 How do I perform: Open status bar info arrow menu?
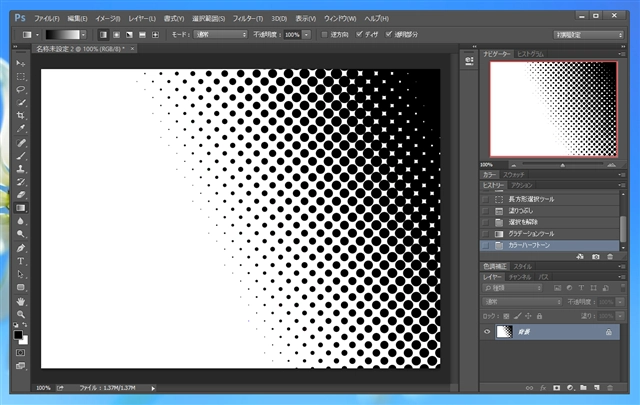153,388
